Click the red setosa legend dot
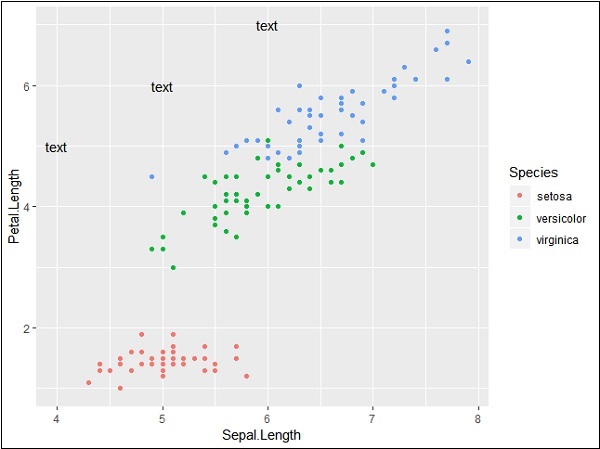This screenshot has height=449, width=600. pyautogui.click(x=519, y=196)
